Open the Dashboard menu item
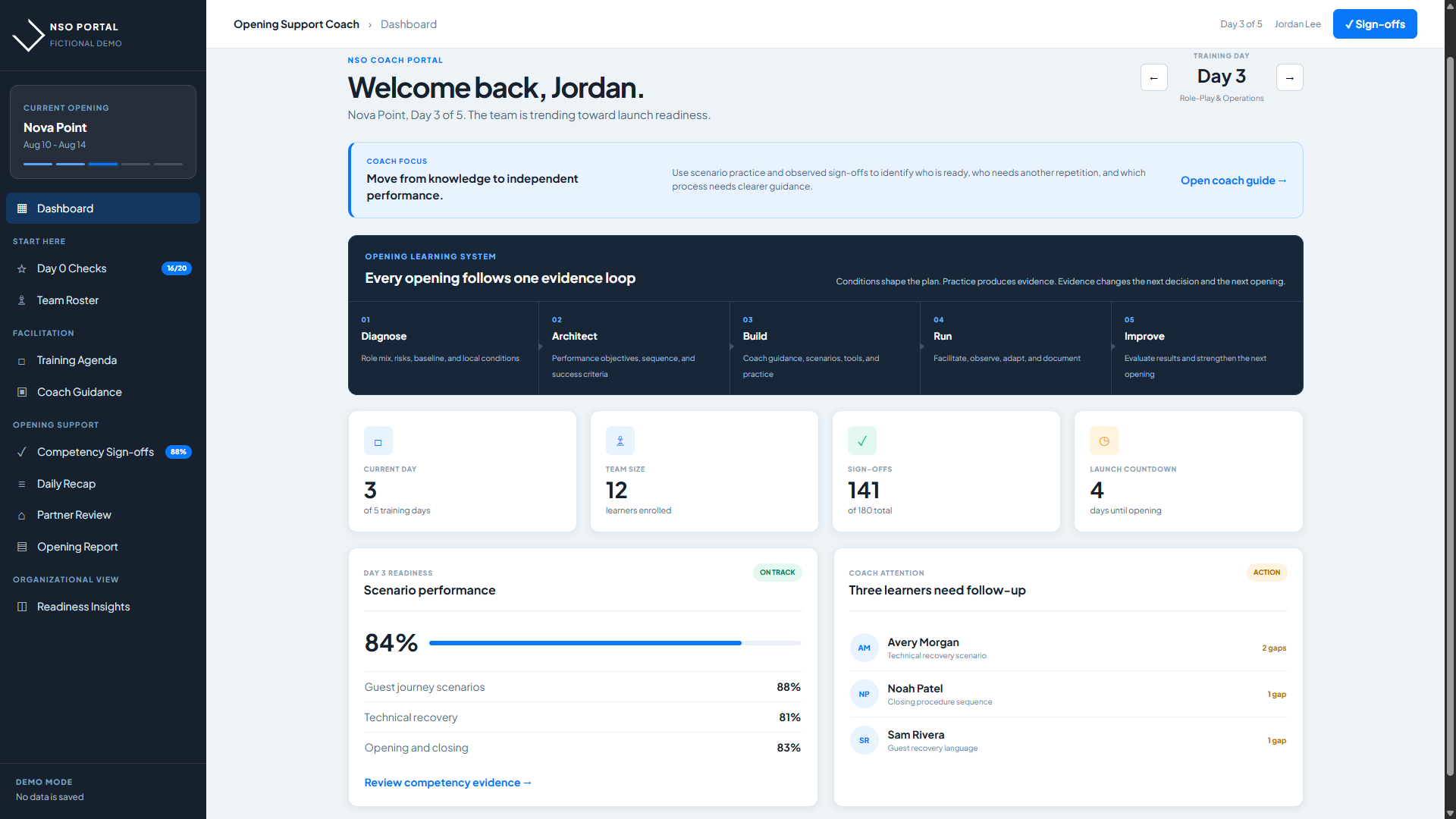Viewport: 1456px width, 819px height. click(103, 209)
